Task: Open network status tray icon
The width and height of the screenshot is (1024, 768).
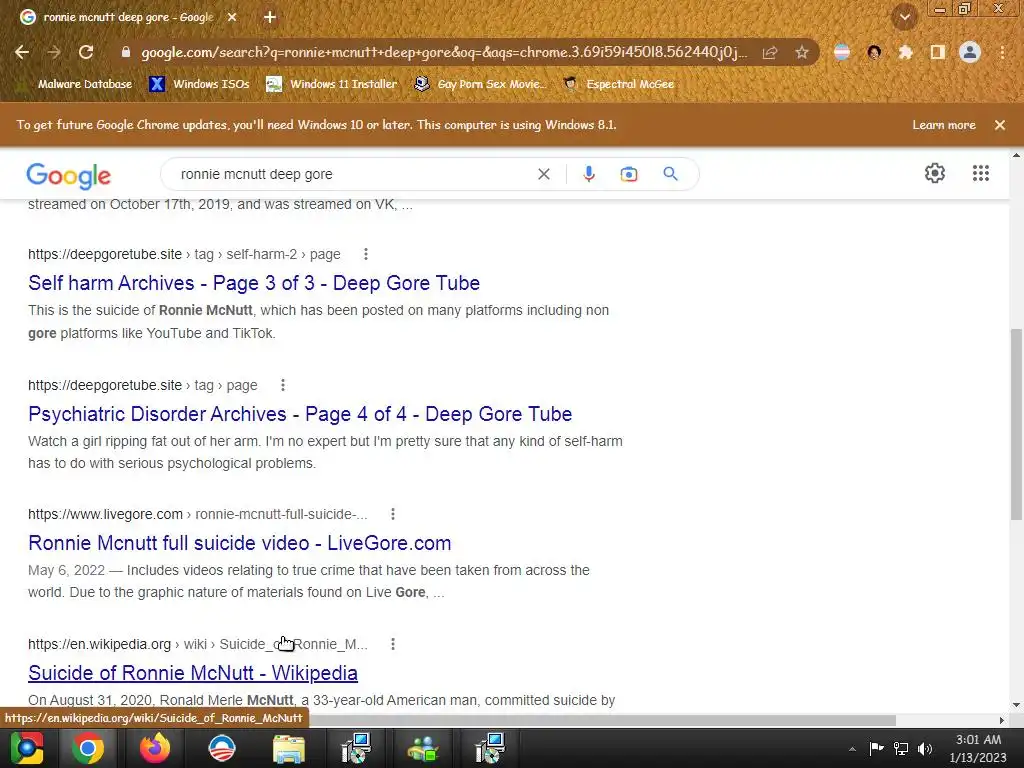Action: [901, 748]
